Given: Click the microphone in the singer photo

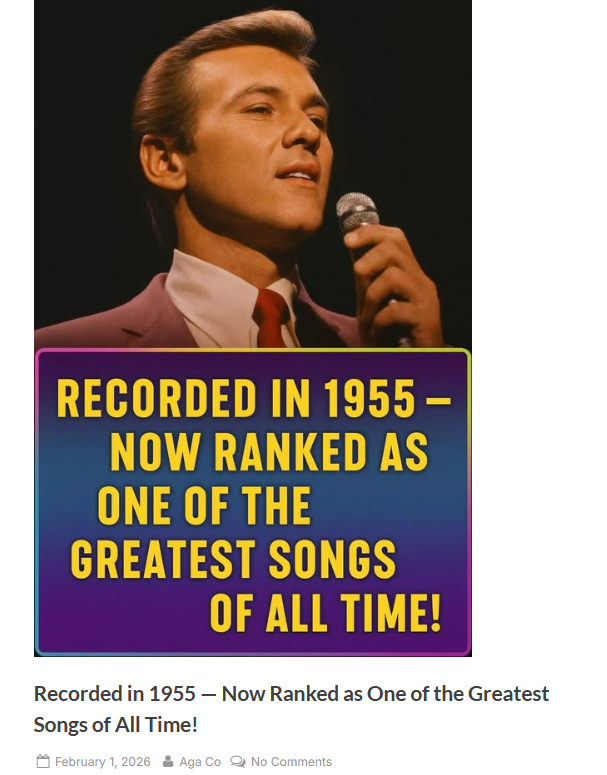Looking at the screenshot, I should click(x=357, y=213).
